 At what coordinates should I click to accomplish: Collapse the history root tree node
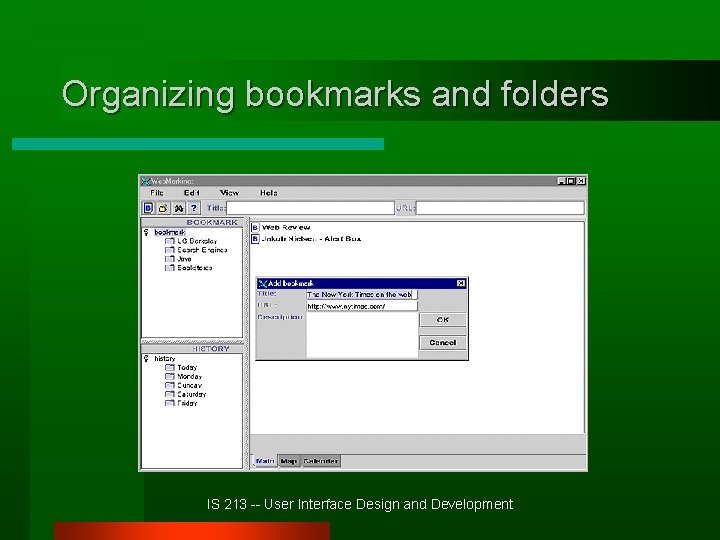tap(146, 359)
